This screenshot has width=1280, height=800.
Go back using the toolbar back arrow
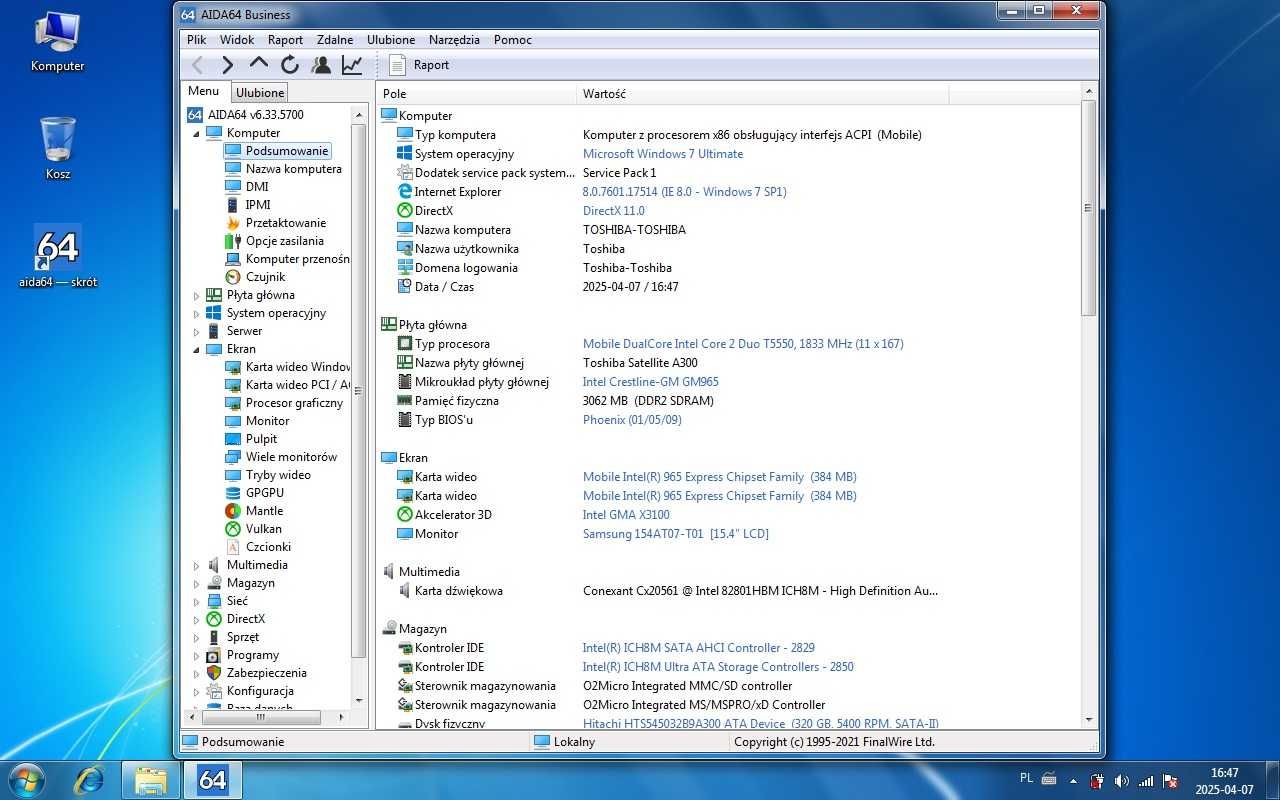tap(198, 65)
